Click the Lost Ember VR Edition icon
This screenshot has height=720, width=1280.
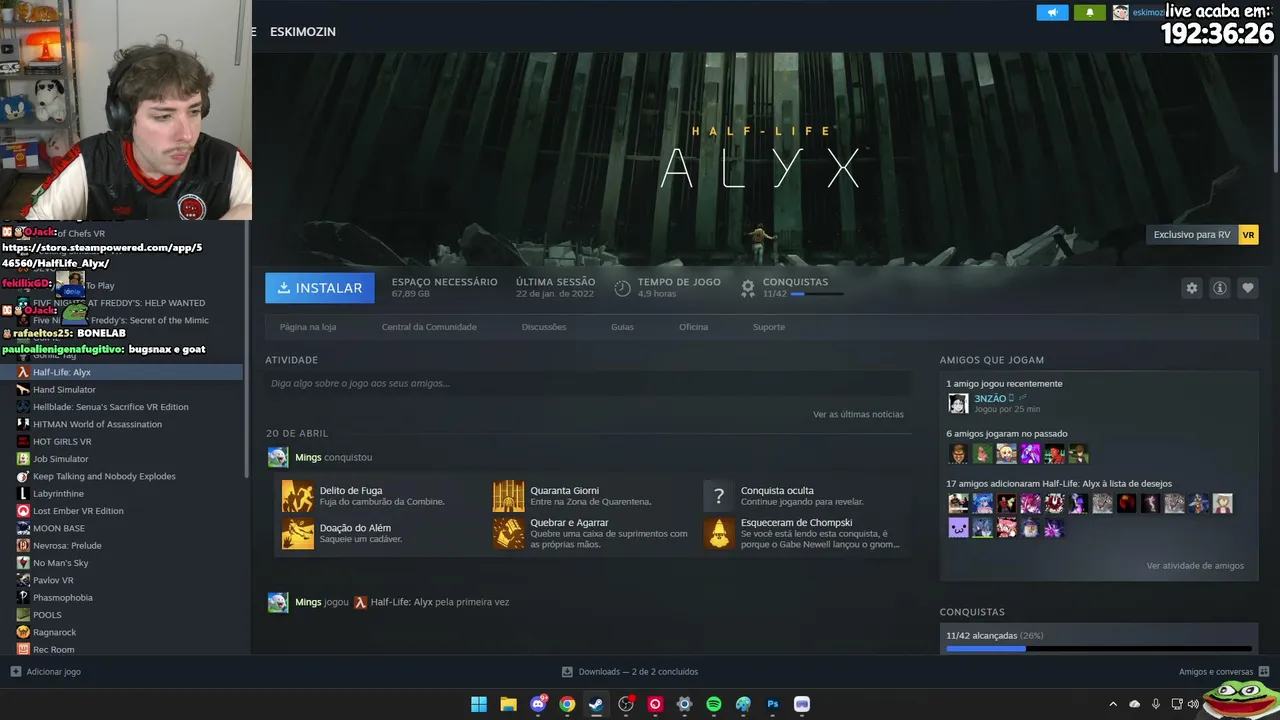(x=23, y=511)
